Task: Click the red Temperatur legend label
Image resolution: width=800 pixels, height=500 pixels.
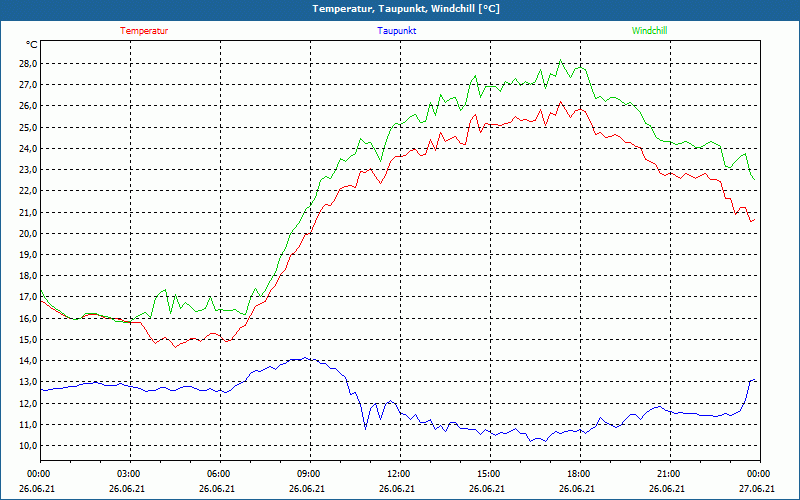Action: 144,31
